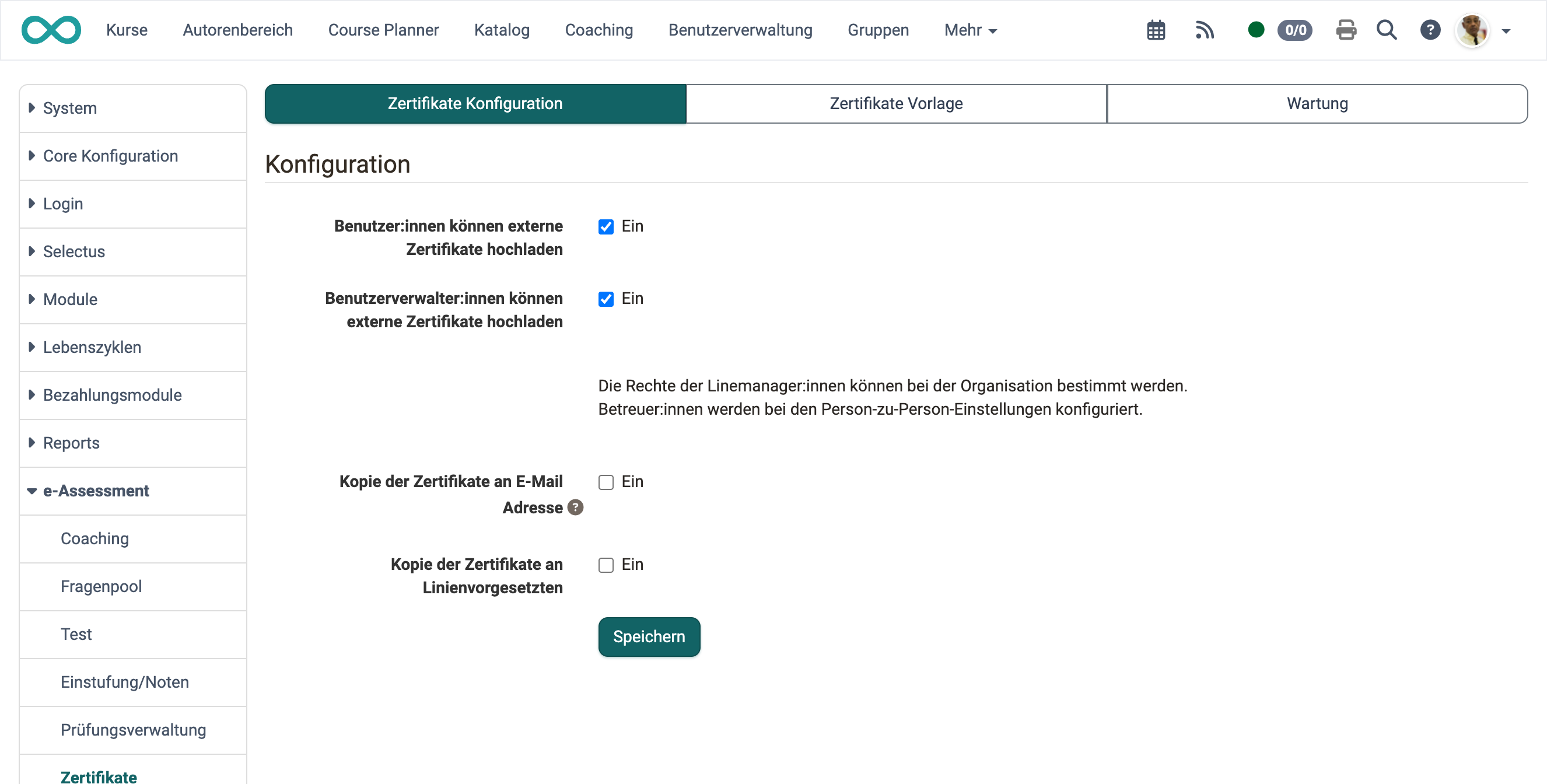
Task: Toggle Benutzerverwalter:innen external upload checkbox
Action: click(605, 299)
